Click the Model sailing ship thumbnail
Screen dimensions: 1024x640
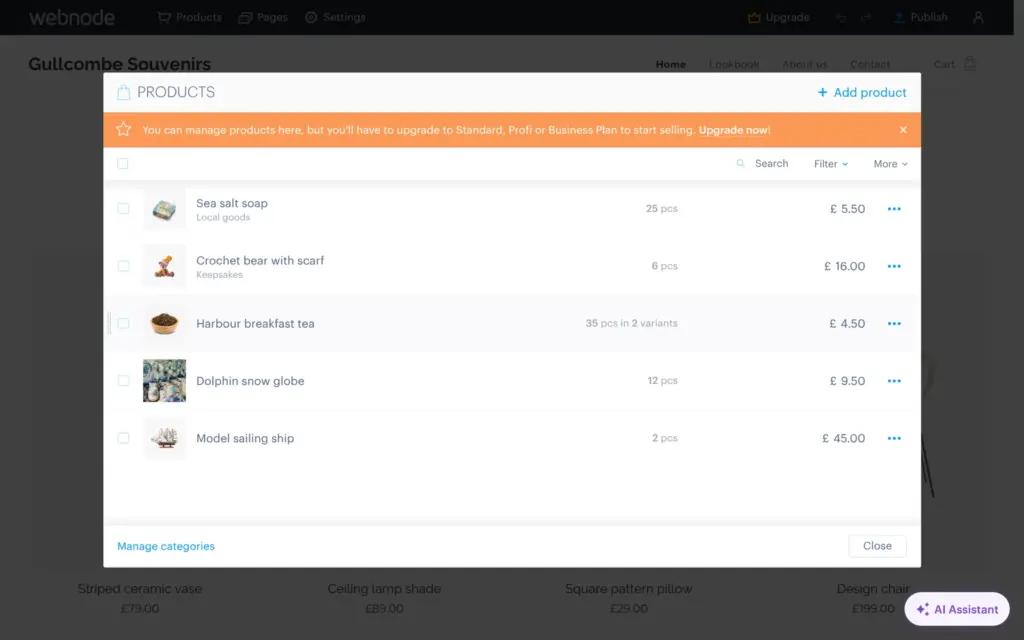pyautogui.click(x=165, y=438)
